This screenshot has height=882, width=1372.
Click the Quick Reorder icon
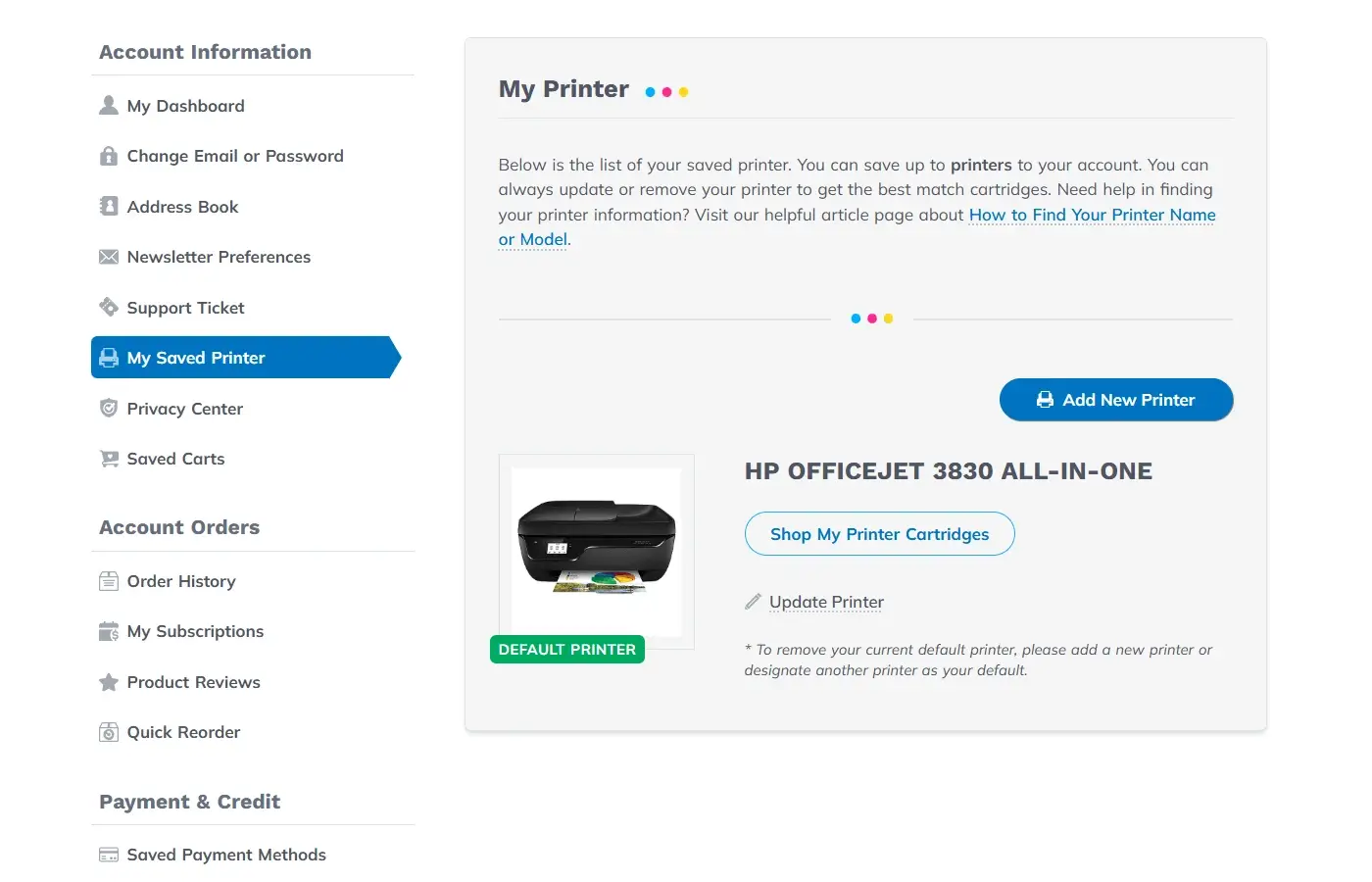(x=109, y=732)
